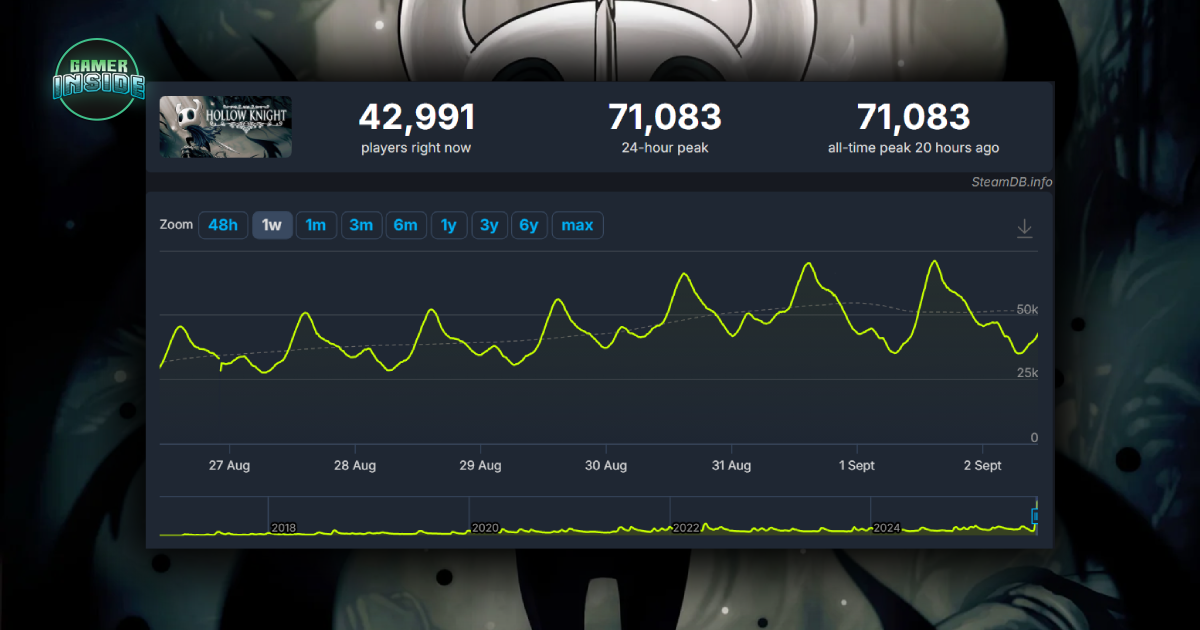
Task: Click the 2 Sept axis label
Action: (982, 466)
